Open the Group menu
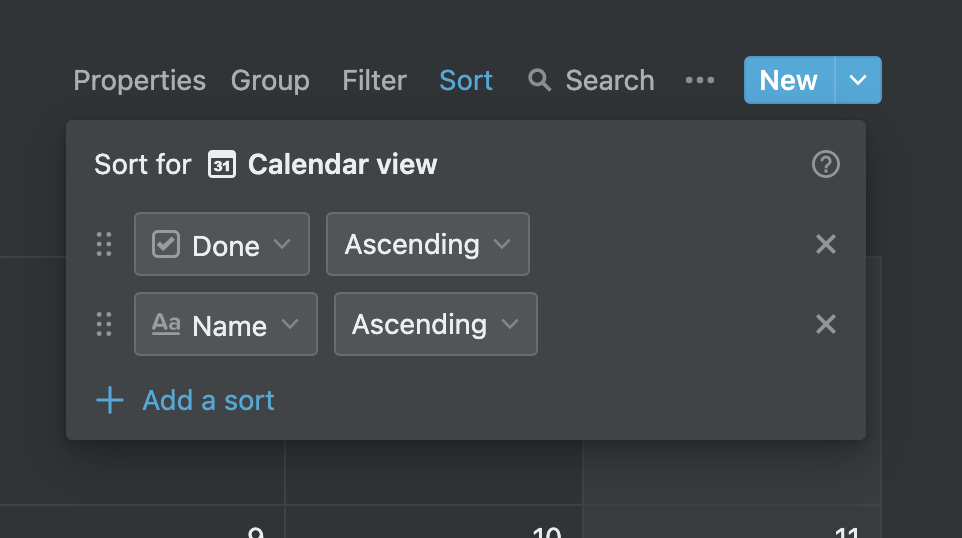Viewport: 962px width, 538px height. 270,80
